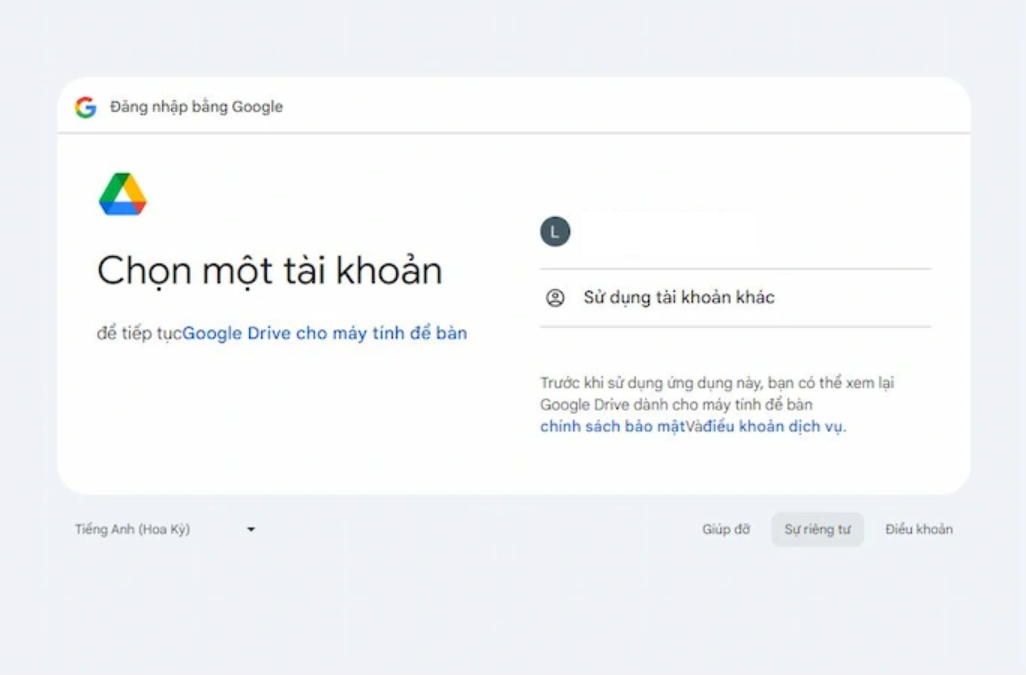Viewport: 1026px width, 675px height.
Task: Open the Điều khoản footer link
Action: (x=919, y=529)
